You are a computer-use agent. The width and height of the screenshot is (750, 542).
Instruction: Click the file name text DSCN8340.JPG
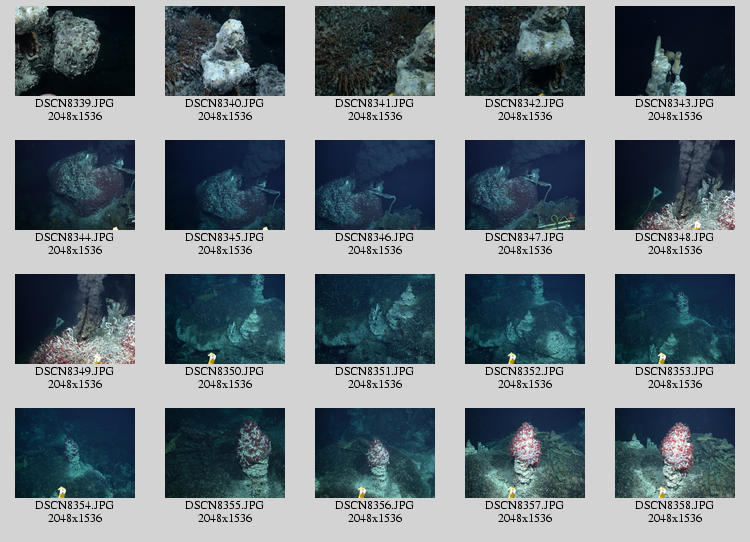coord(225,103)
